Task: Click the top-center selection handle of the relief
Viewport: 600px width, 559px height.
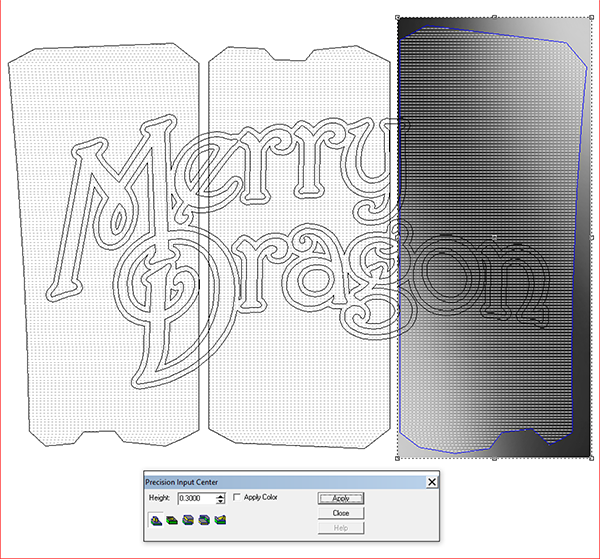Action: 494,17
